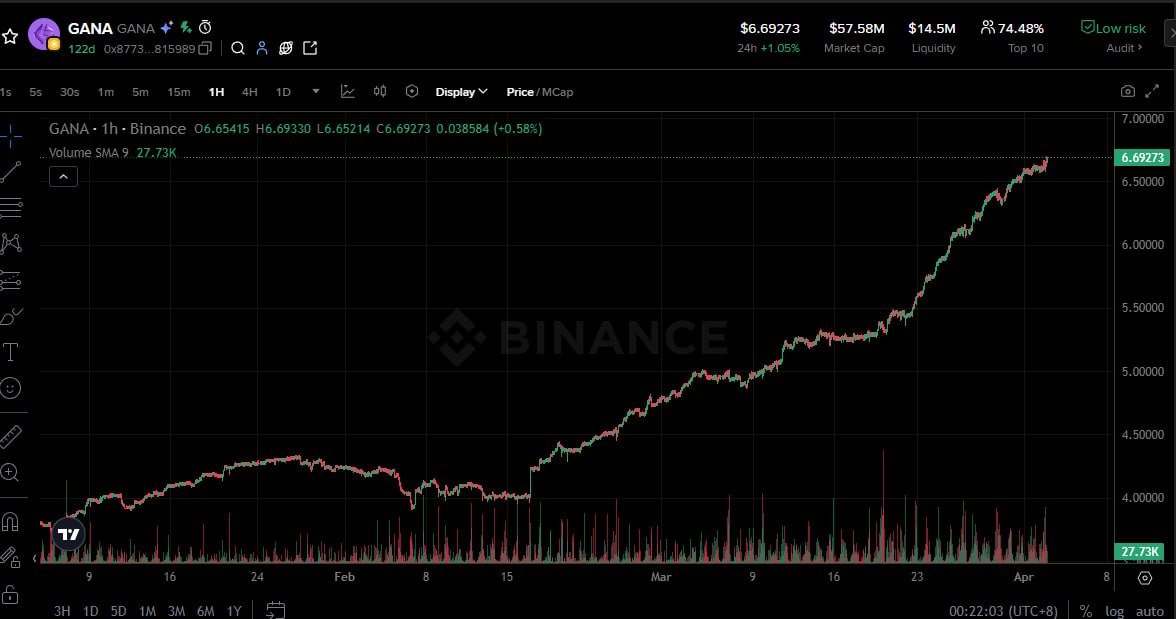Take a chart snapshot with camera icon
The image size is (1176, 619).
coord(1127,92)
